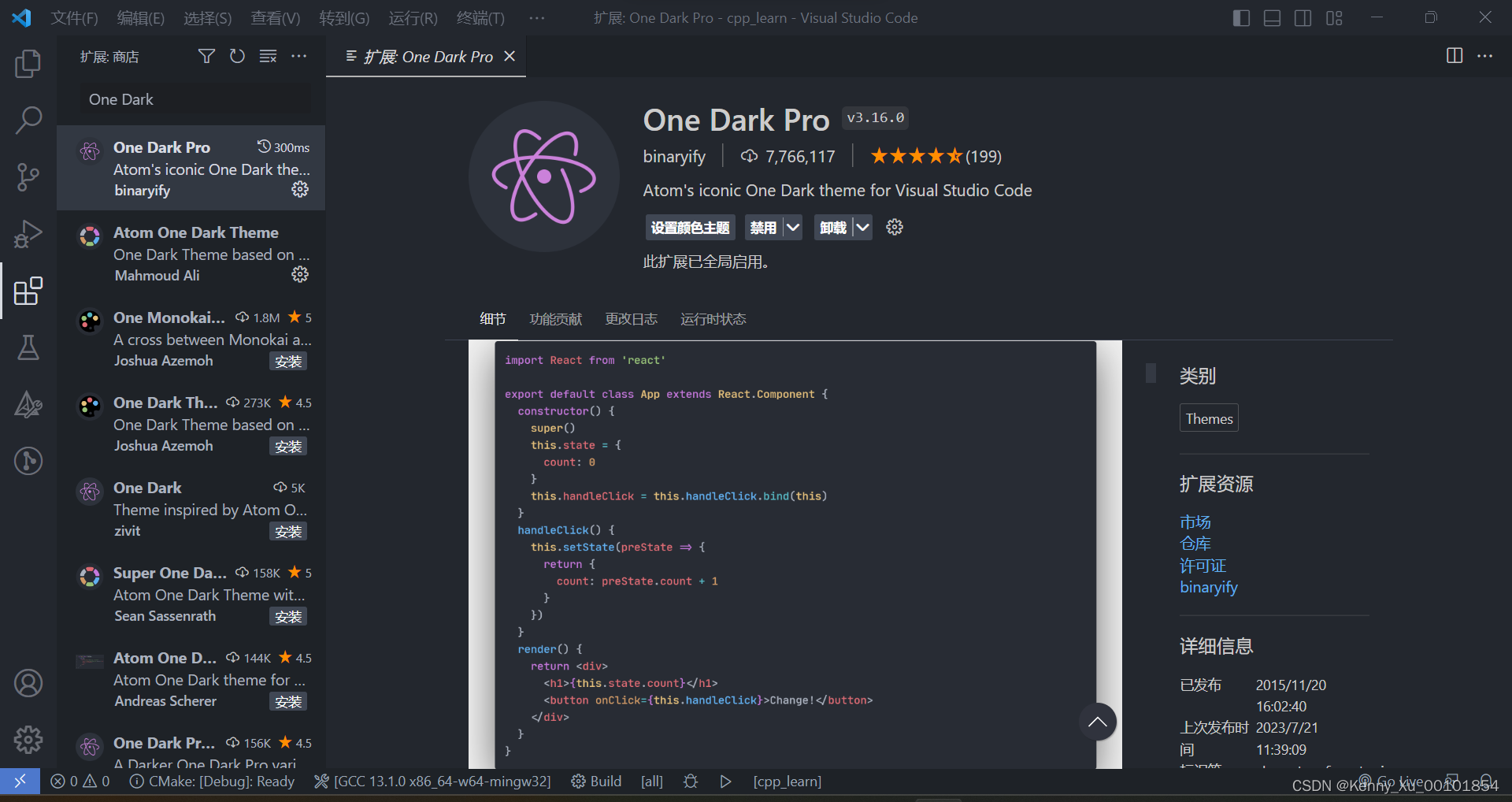The width and height of the screenshot is (1512, 802).
Task: Open the 市场 marketplace link
Action: [x=1195, y=522]
